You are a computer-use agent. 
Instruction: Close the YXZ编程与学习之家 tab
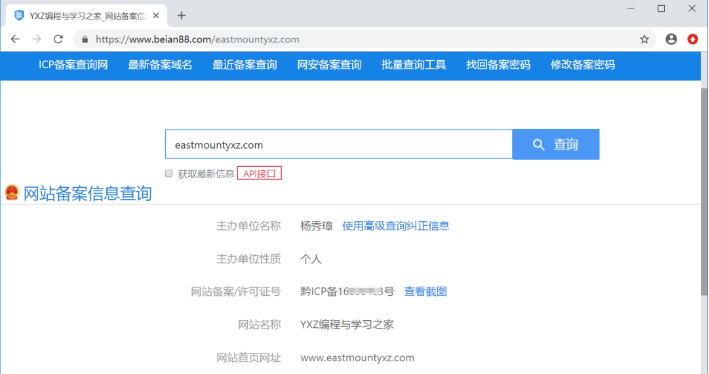coord(156,16)
